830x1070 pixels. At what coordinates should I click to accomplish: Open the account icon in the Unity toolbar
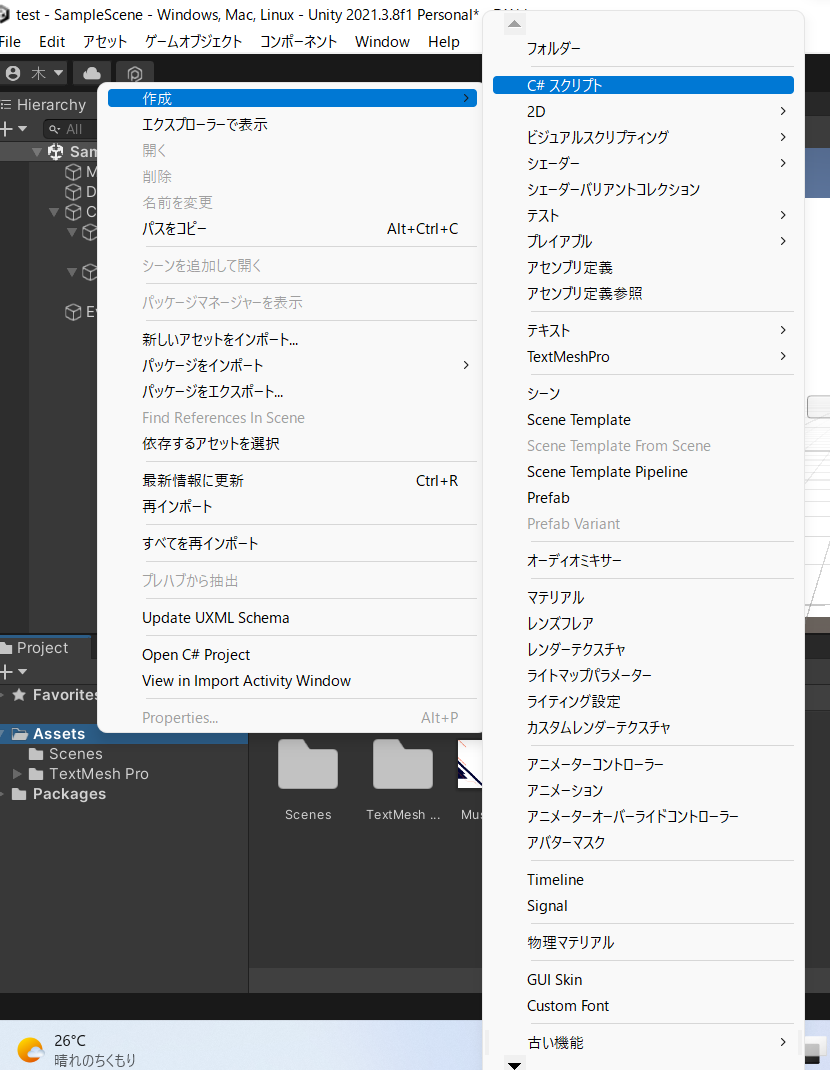coord(12,73)
